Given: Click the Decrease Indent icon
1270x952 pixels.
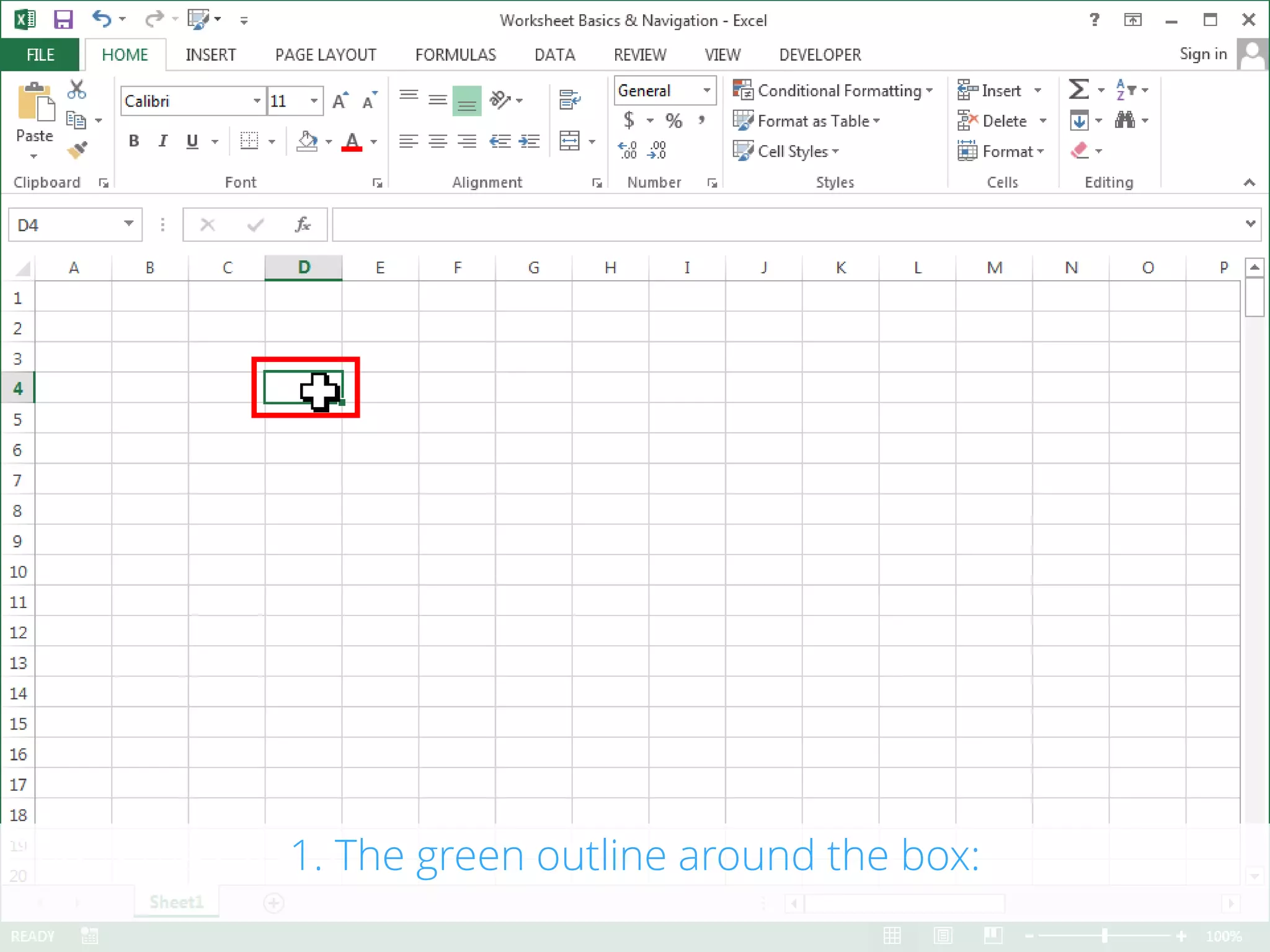Looking at the screenshot, I should point(500,141).
